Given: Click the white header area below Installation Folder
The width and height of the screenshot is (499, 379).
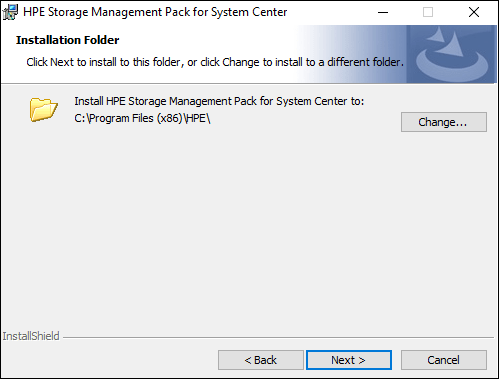Looking at the screenshot, I should 150,76.
